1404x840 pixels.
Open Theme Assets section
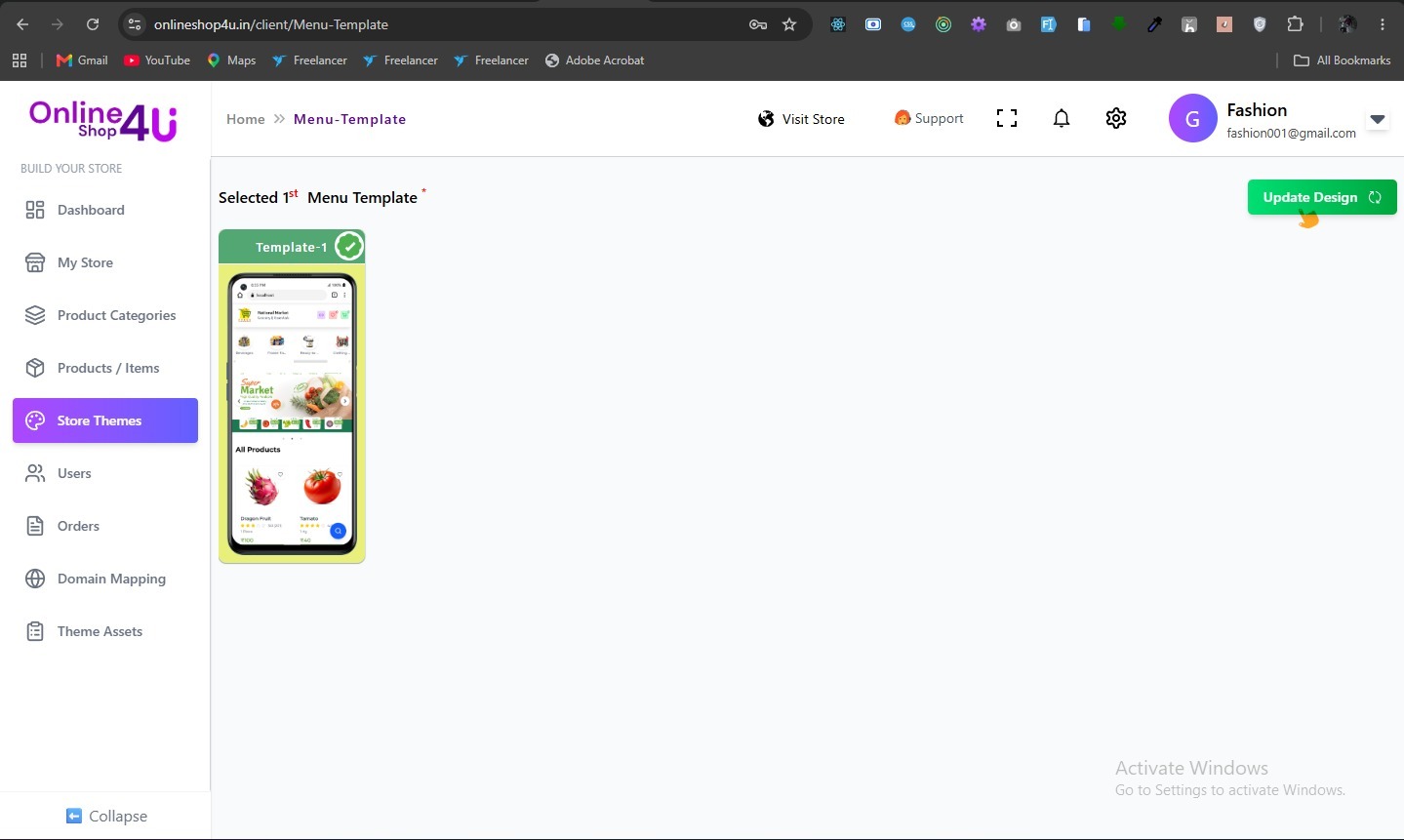pyautogui.click(x=105, y=631)
